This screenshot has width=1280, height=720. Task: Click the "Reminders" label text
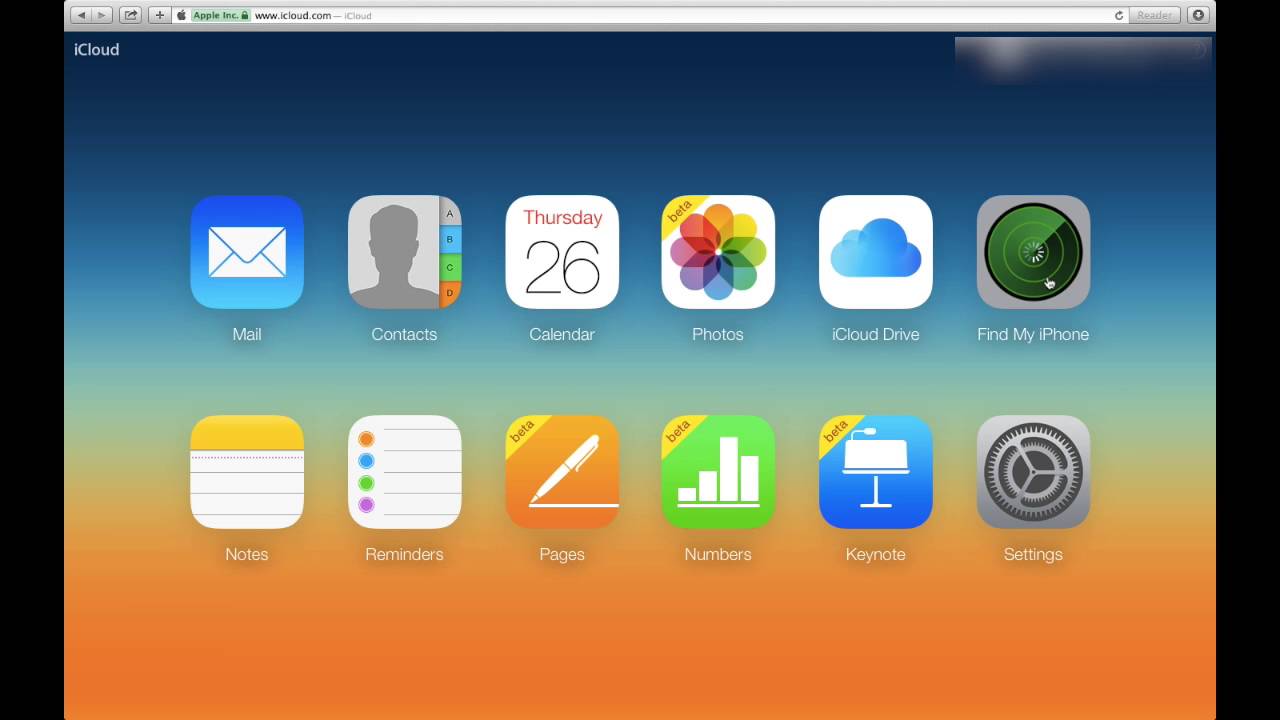(404, 554)
